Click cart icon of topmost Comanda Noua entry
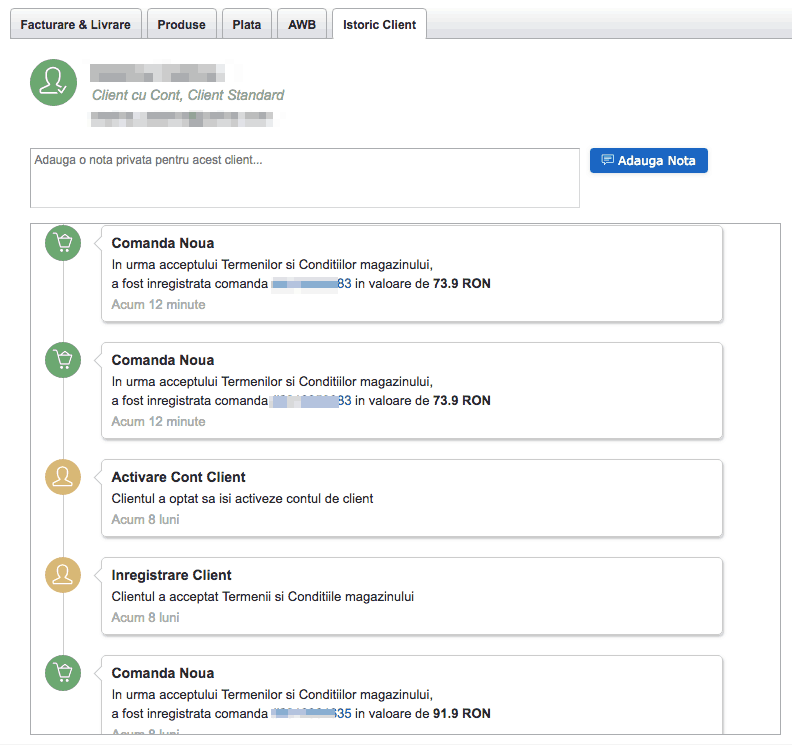This screenshot has height=745, width=792. pos(63,243)
